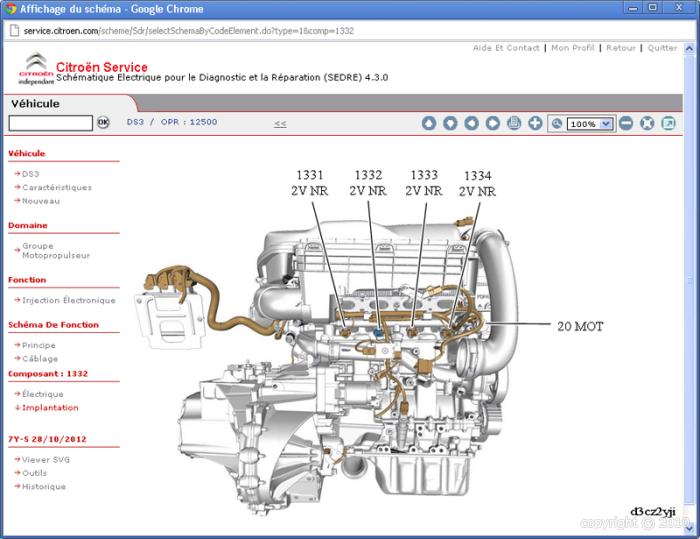The image size is (700, 539).
Task: Click the OK button beside the search field
Action: pos(103,122)
